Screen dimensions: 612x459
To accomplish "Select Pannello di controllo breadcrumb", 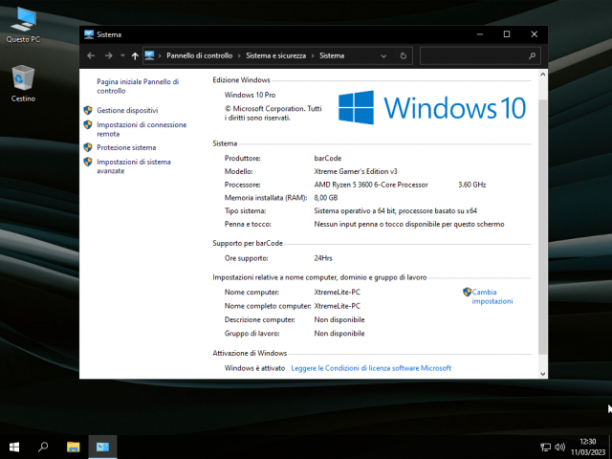I will (x=199, y=55).
